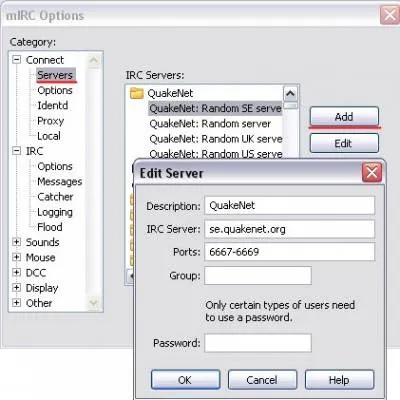
Task: Click the Description input field
Action: click(x=290, y=205)
